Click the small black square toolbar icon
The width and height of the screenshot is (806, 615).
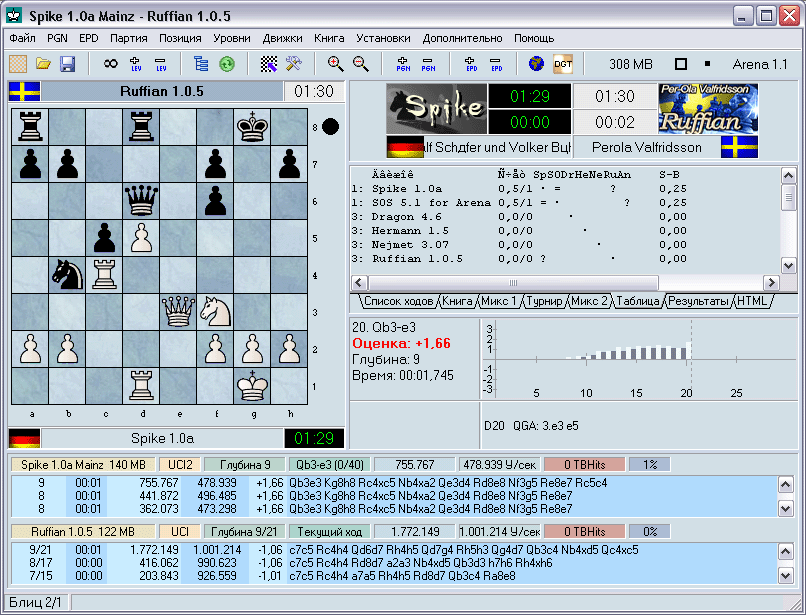pyautogui.click(x=707, y=64)
